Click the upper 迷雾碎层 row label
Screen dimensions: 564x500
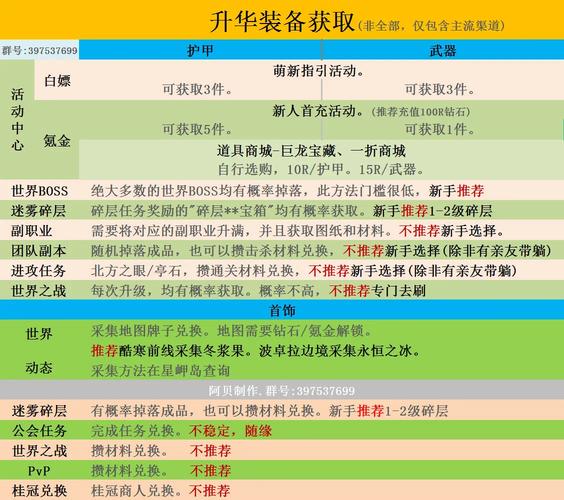pyautogui.click(x=38, y=210)
